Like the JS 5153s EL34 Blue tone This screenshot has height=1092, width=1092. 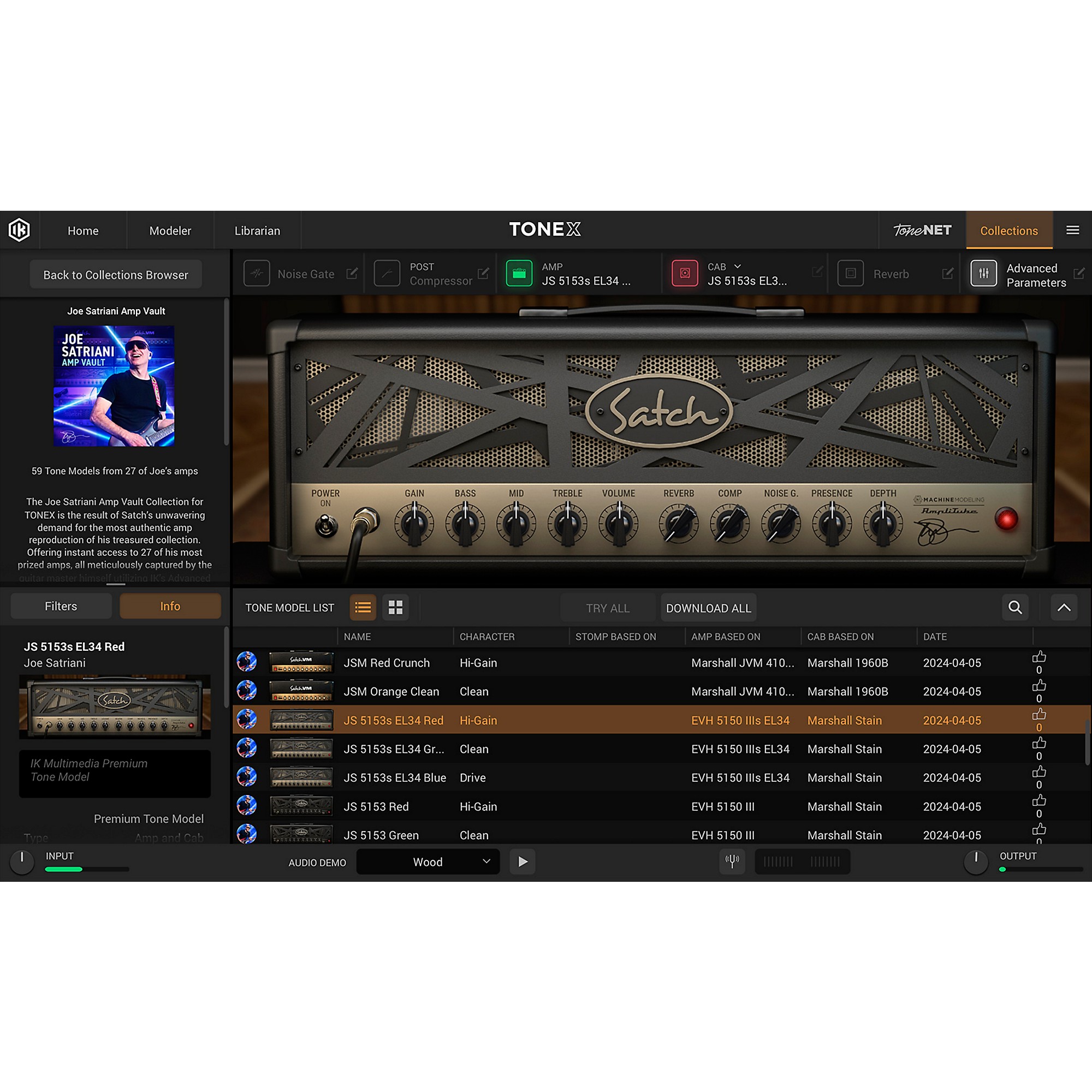(x=1039, y=772)
